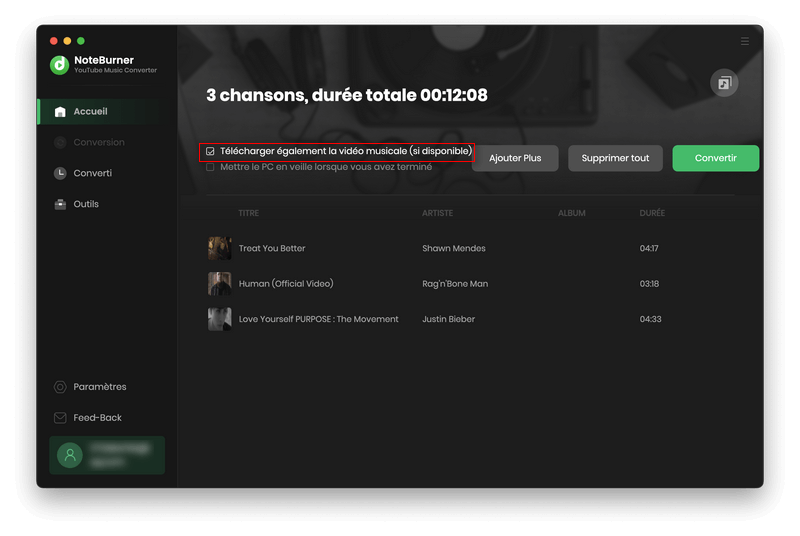Click the Accueil home icon
This screenshot has height=536, width=800.
(60, 112)
